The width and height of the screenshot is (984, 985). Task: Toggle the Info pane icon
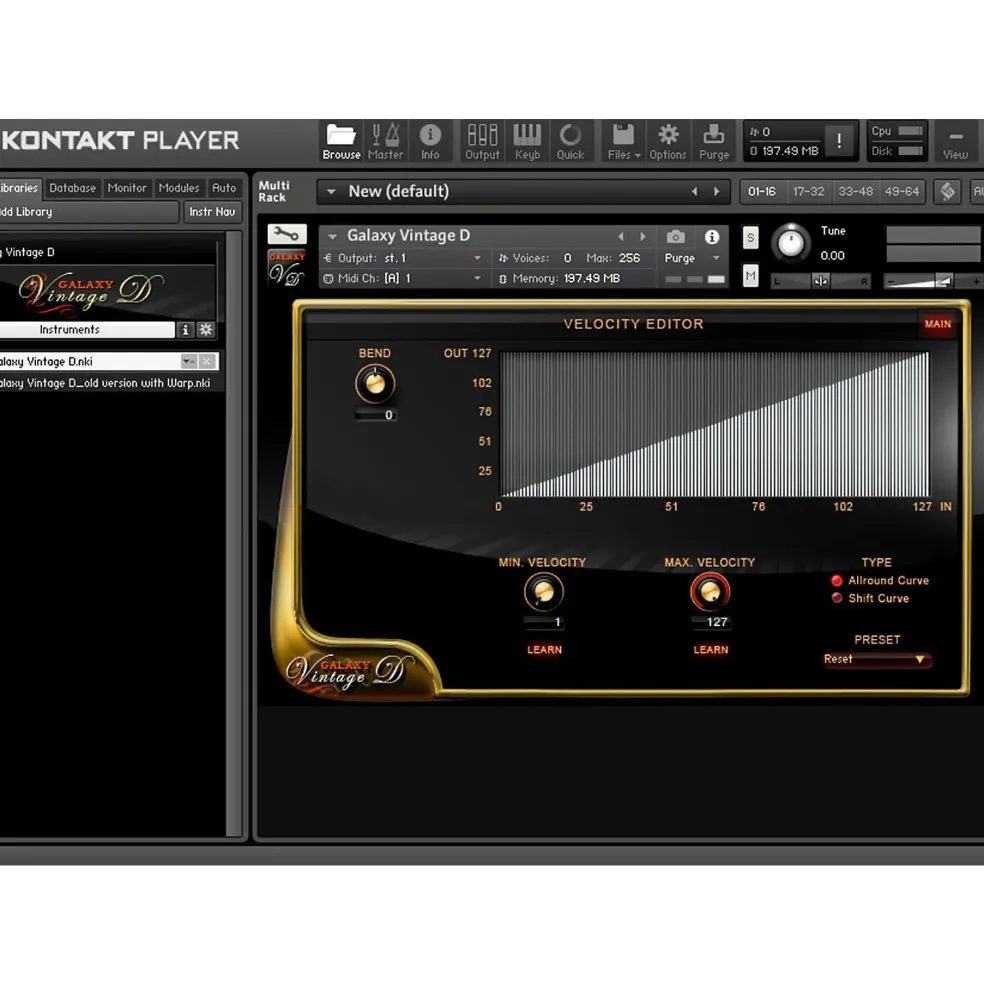tap(430, 142)
